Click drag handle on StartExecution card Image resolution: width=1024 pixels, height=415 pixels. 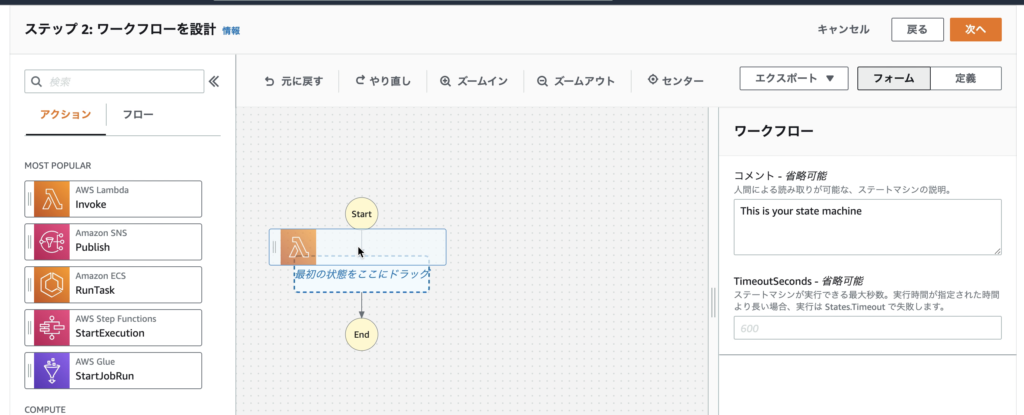tap(29, 328)
